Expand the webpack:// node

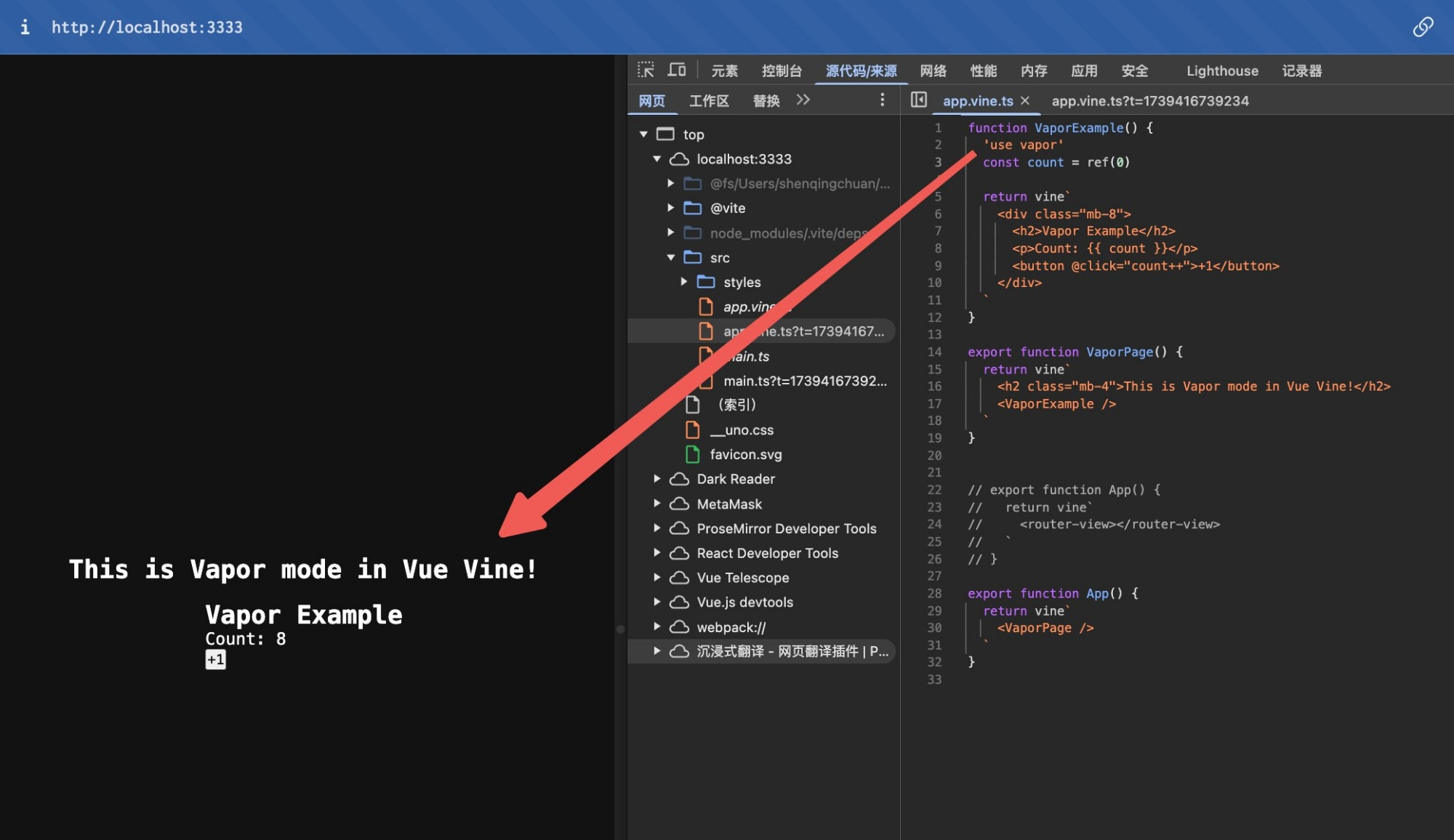(656, 626)
